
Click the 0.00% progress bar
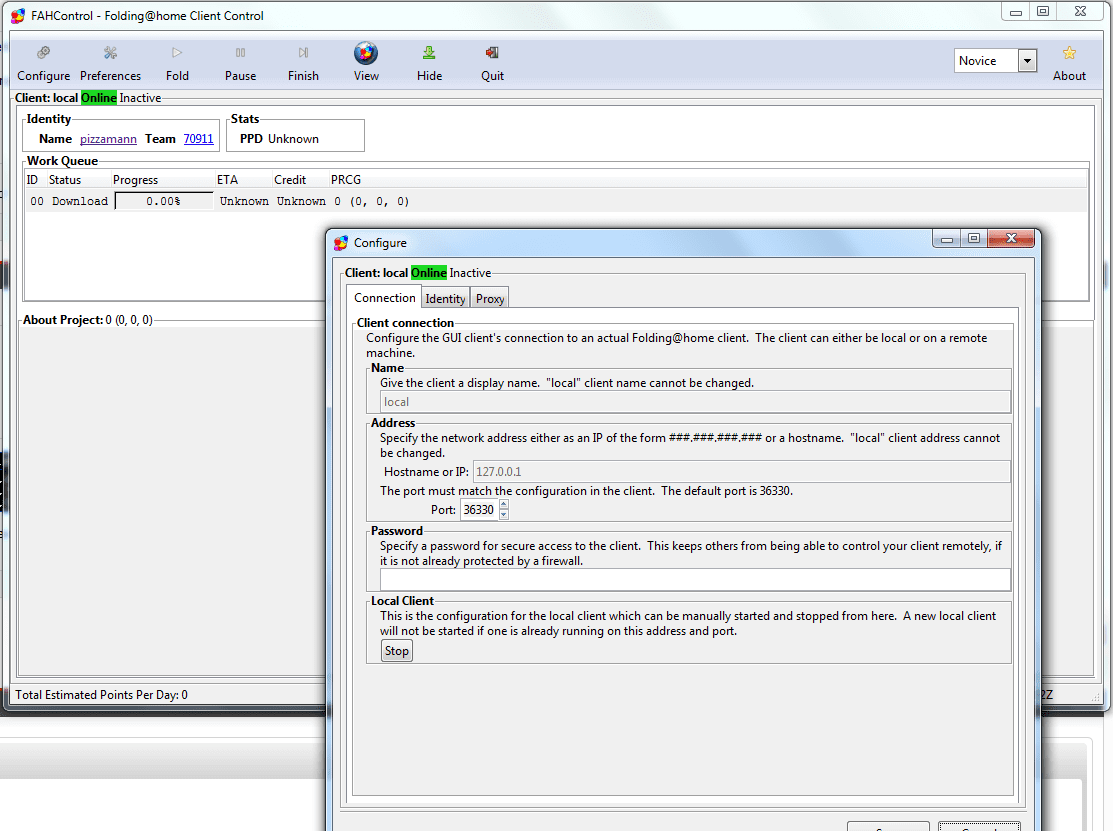tap(164, 202)
